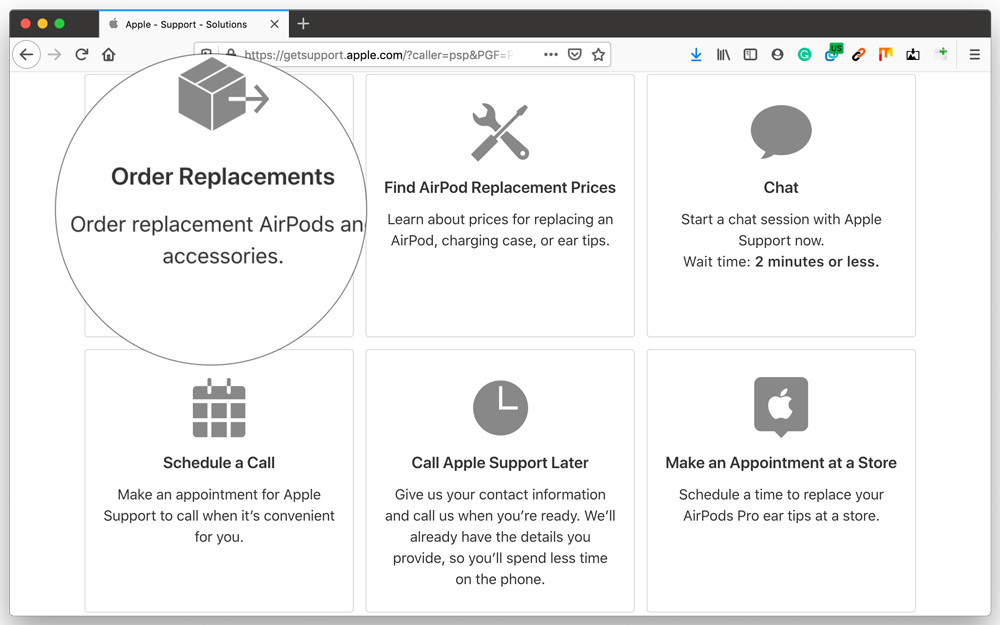Toggle the sidebar panel open
The height and width of the screenshot is (625, 1000).
[x=750, y=54]
